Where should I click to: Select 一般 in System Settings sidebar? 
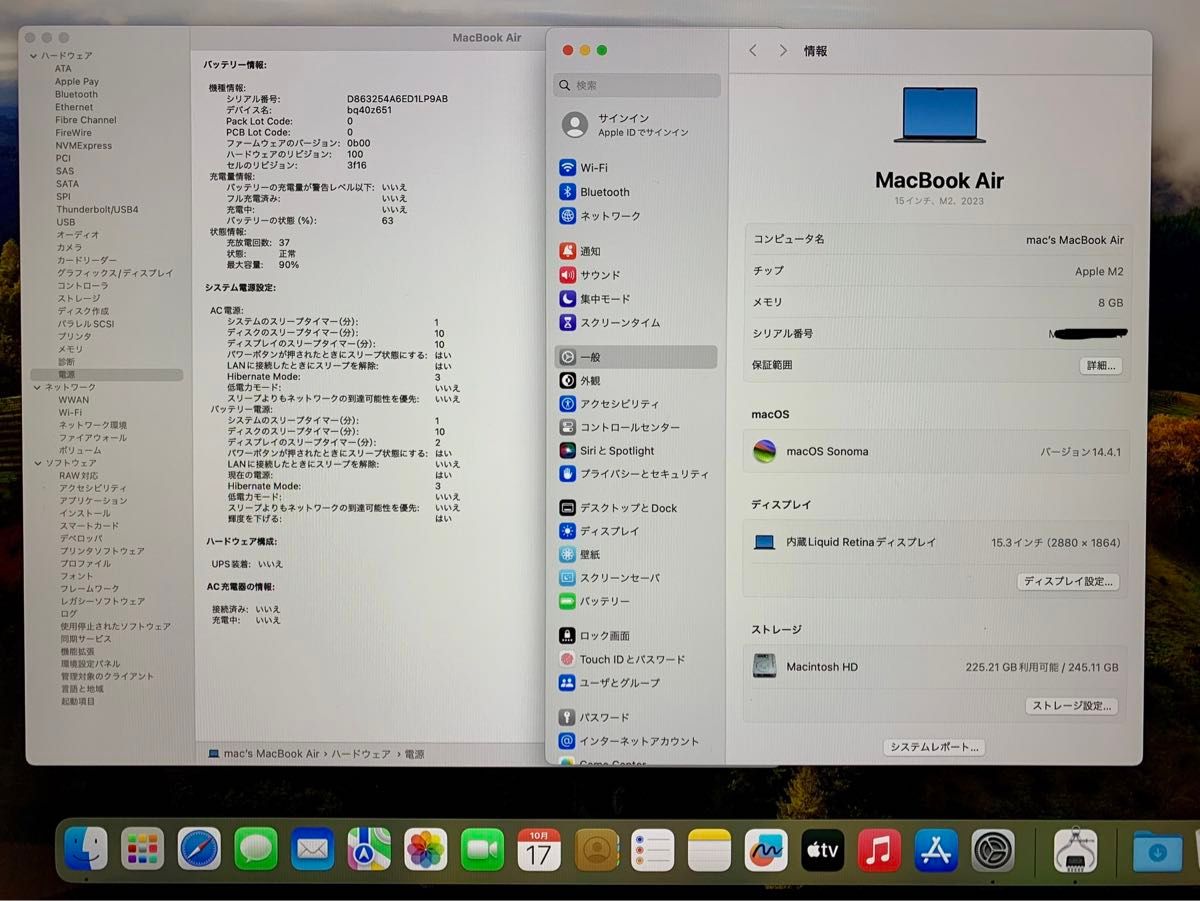click(636, 357)
